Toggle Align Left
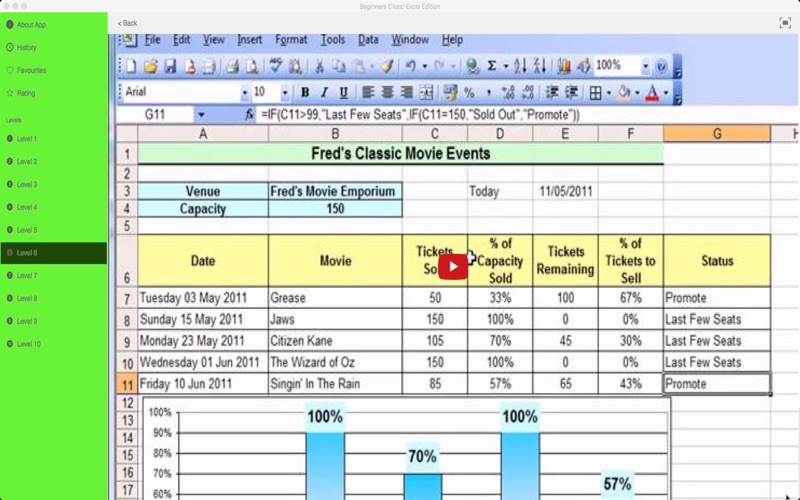This screenshot has height=500, width=800. click(368, 92)
